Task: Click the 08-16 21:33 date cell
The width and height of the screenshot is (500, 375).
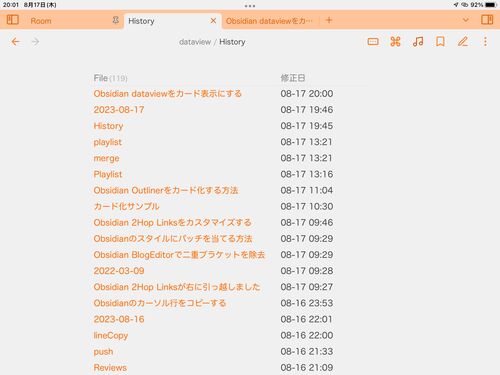Action: click(307, 352)
